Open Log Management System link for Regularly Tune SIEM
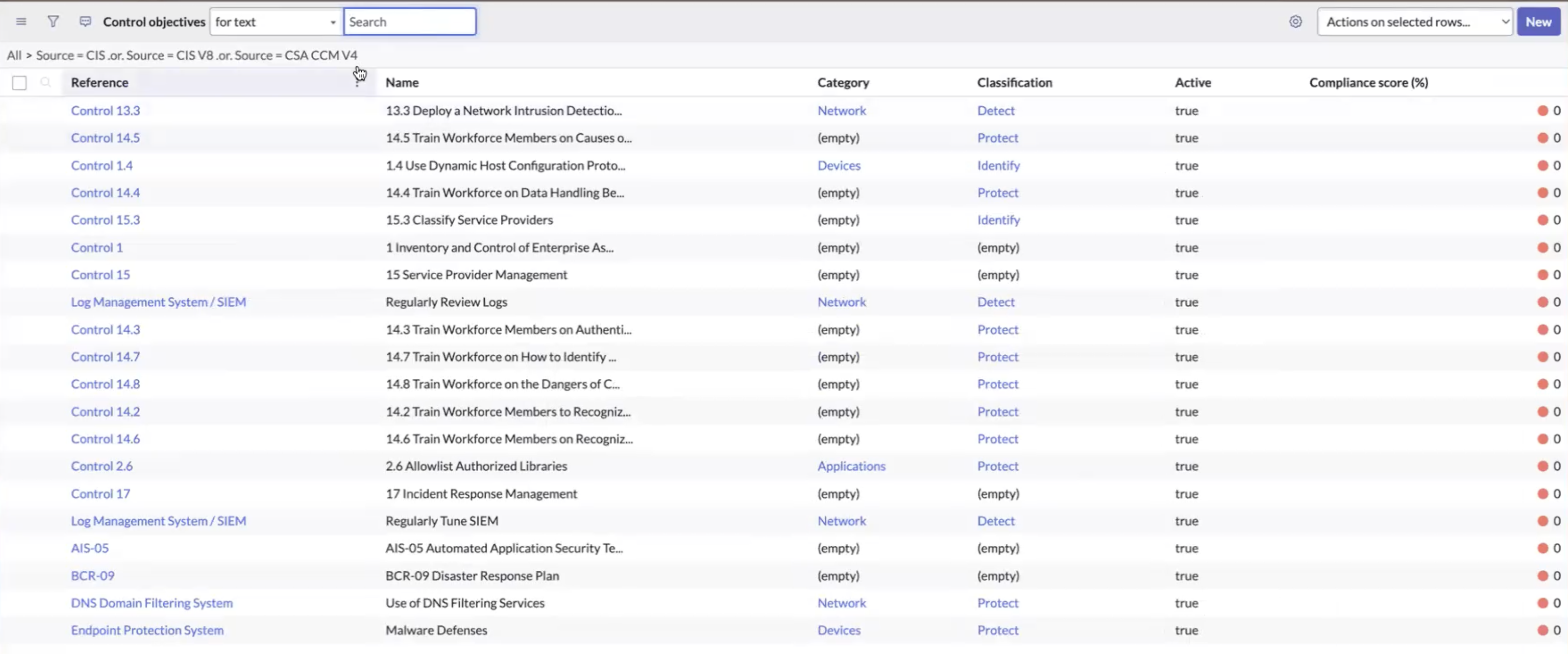 click(x=158, y=521)
